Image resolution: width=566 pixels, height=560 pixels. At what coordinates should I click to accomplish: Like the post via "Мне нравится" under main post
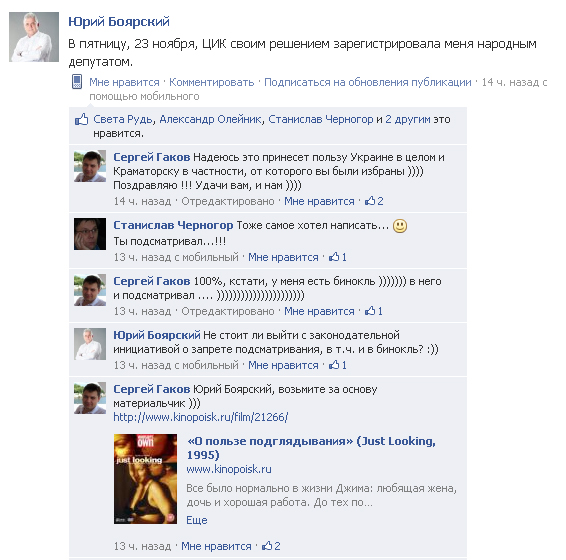tap(124, 82)
